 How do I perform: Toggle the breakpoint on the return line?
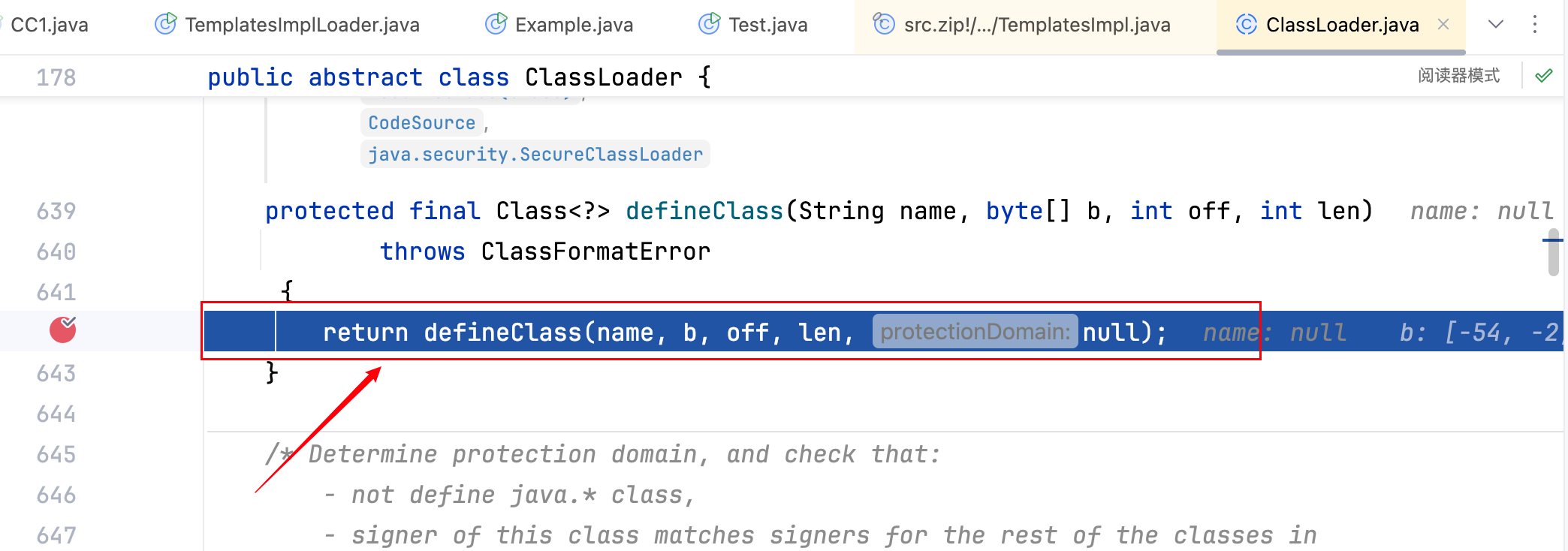(x=63, y=330)
